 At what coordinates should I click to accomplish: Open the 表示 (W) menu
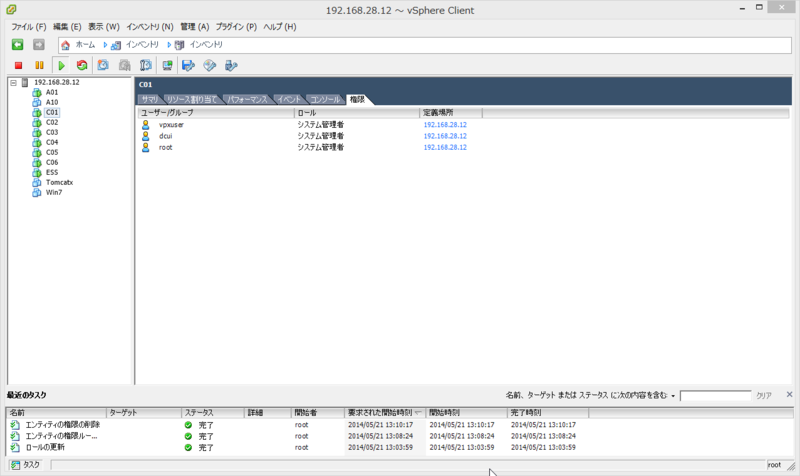[104, 27]
